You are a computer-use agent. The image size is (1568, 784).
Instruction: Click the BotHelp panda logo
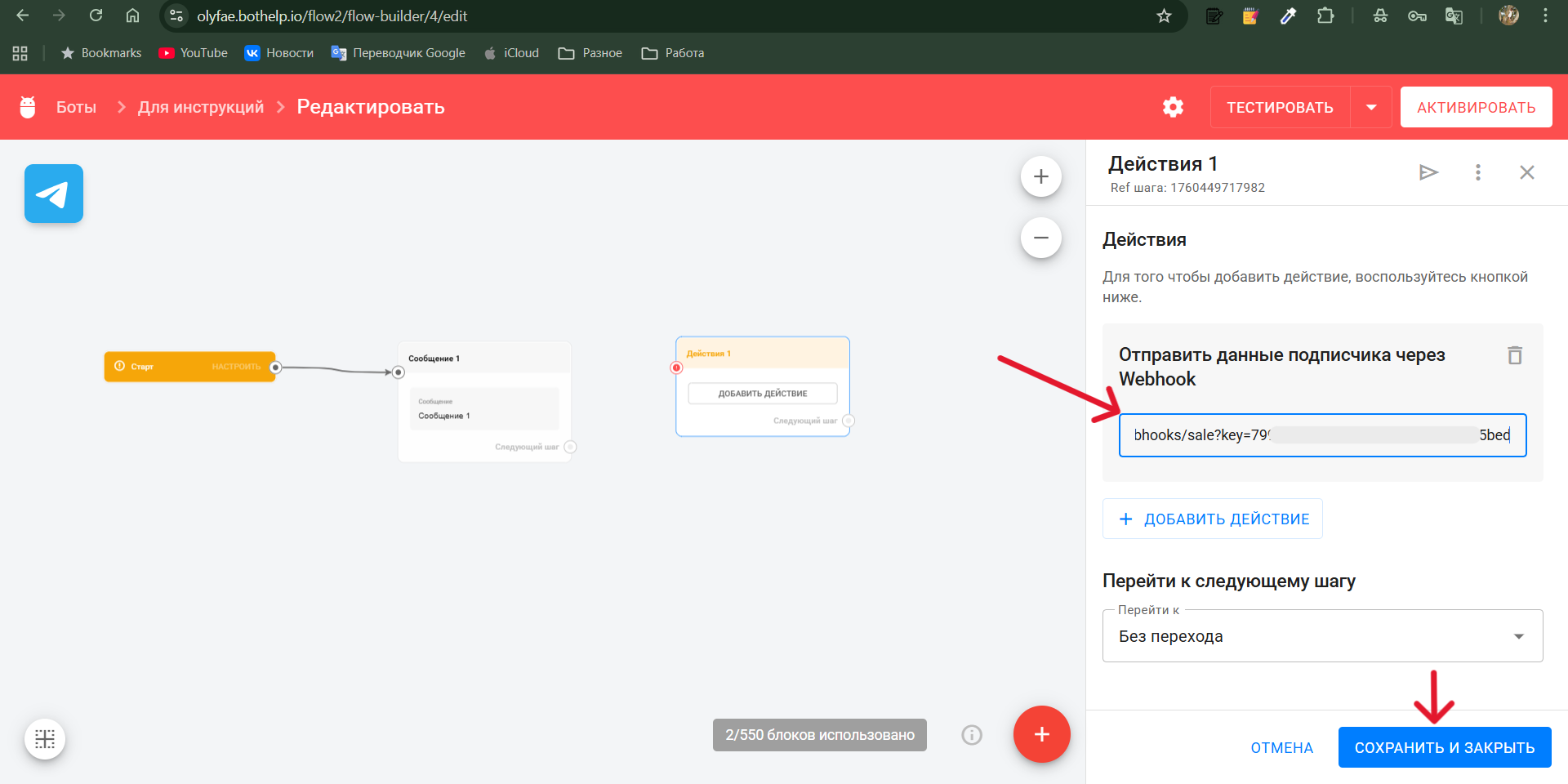tap(28, 107)
